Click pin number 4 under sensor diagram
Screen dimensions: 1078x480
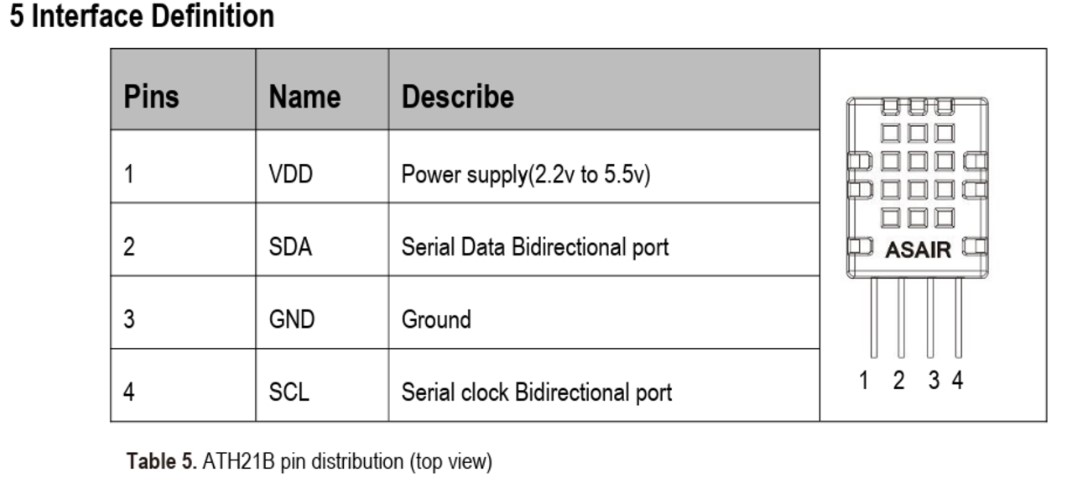click(957, 380)
